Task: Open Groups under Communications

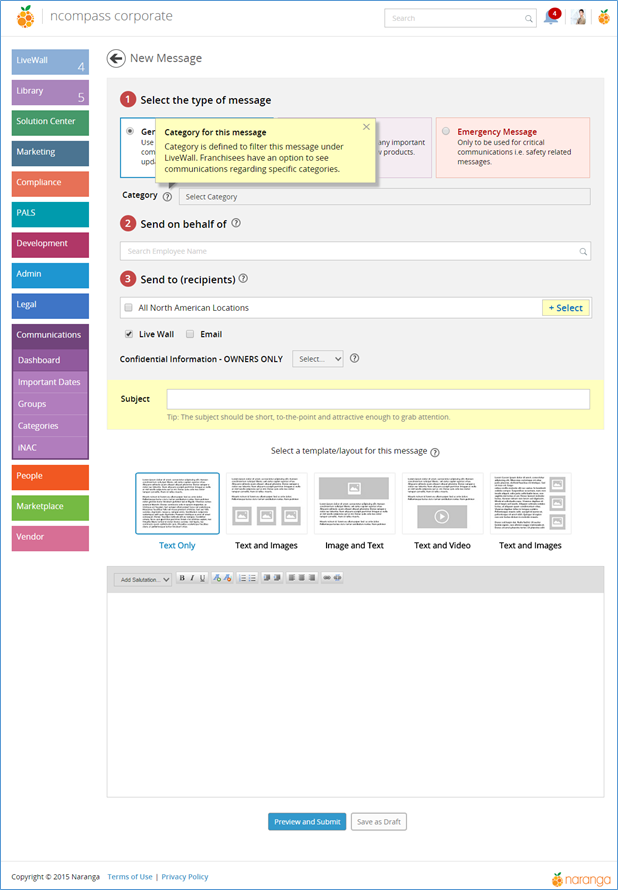Action: 50,404
